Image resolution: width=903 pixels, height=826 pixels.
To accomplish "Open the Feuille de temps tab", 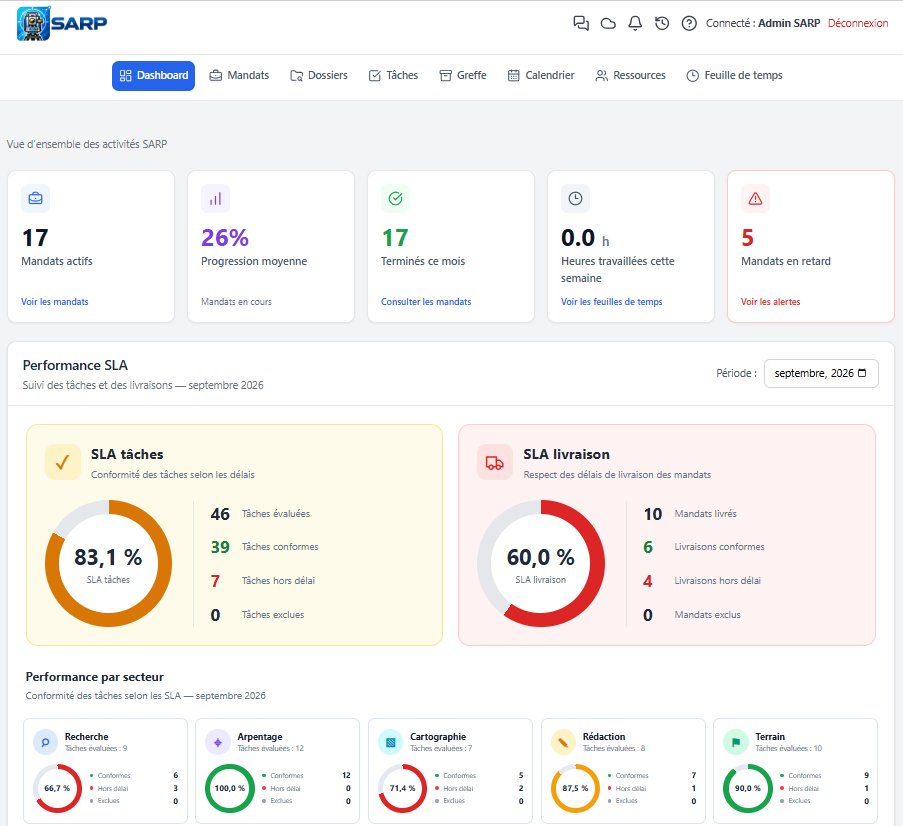I will pyautogui.click(x=734, y=75).
